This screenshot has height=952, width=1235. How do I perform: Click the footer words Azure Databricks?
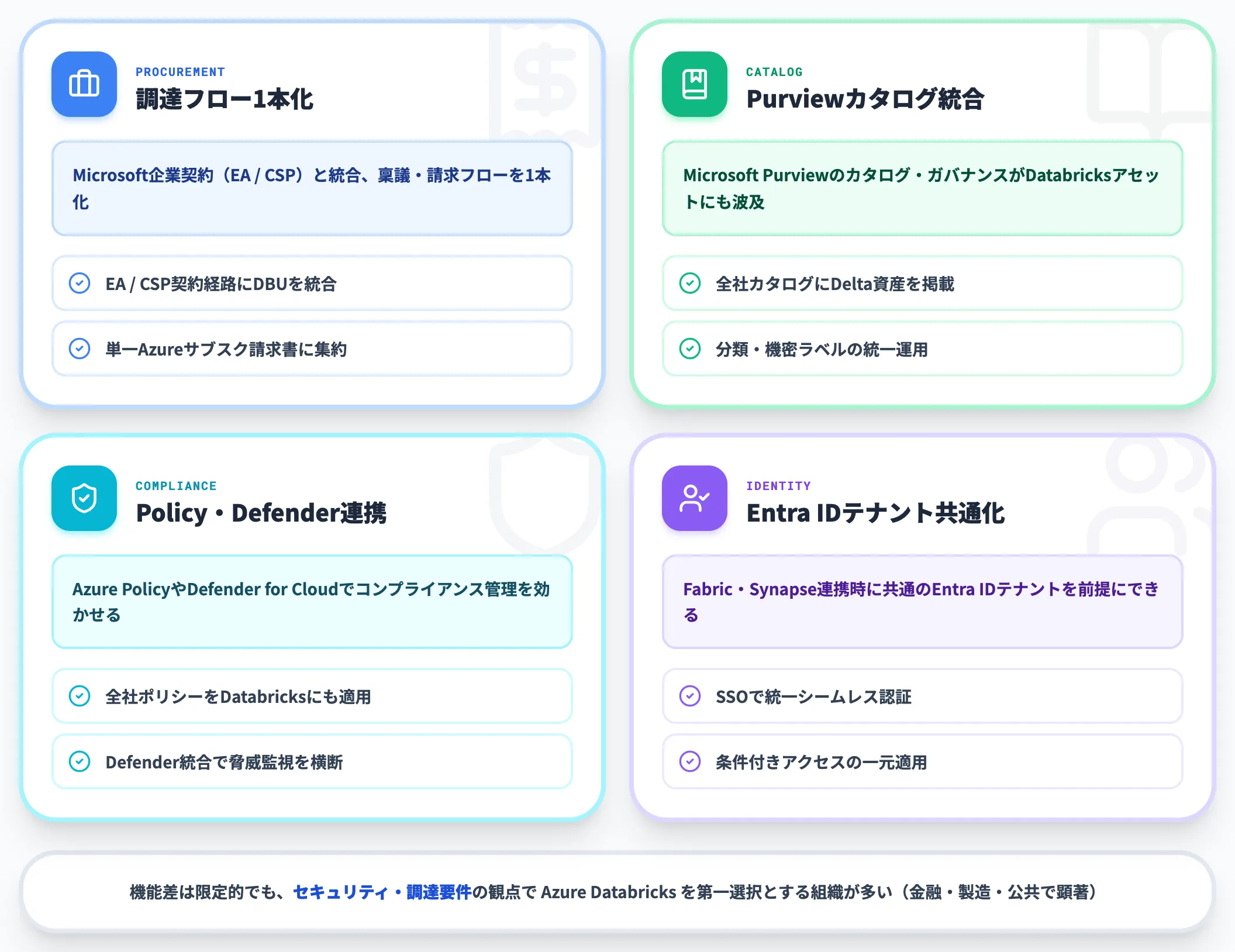click(x=608, y=892)
